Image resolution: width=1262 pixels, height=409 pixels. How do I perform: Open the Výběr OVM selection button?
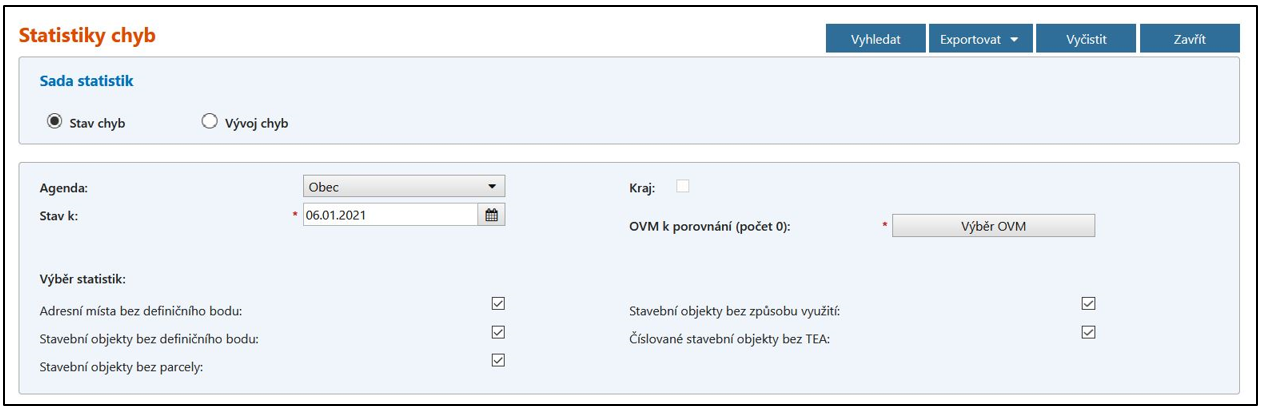tap(993, 226)
